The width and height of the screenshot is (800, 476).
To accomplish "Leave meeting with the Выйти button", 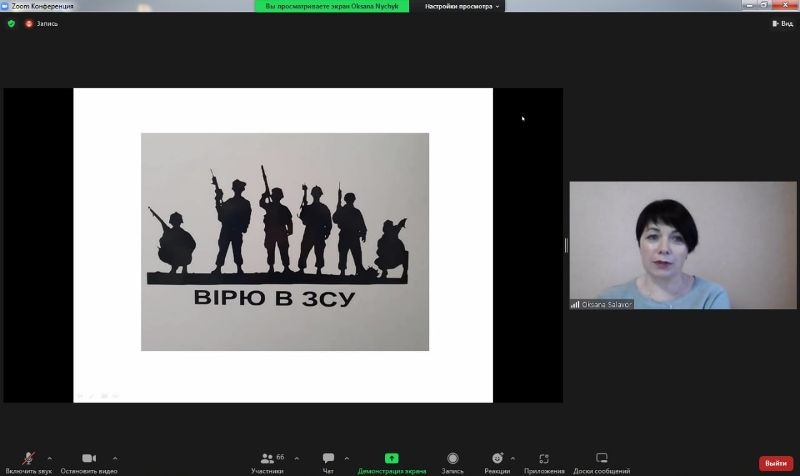I will [x=776, y=463].
